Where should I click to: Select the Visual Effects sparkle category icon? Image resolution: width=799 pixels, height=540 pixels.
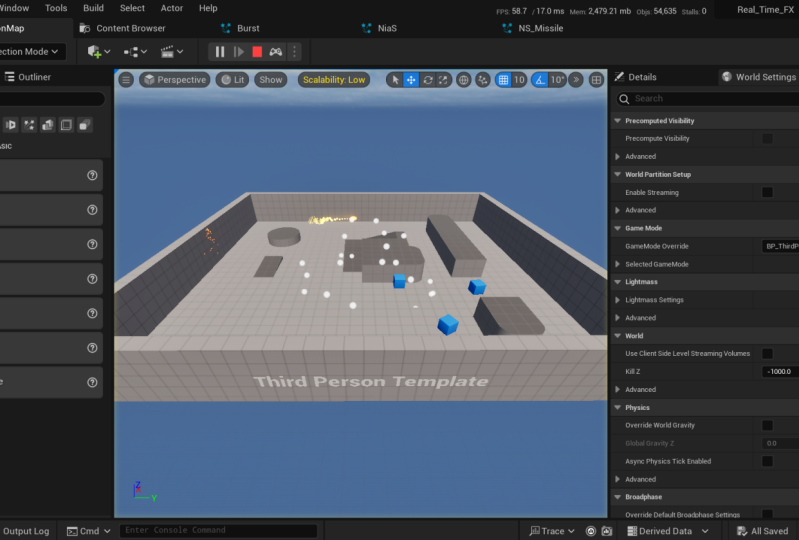coord(29,125)
